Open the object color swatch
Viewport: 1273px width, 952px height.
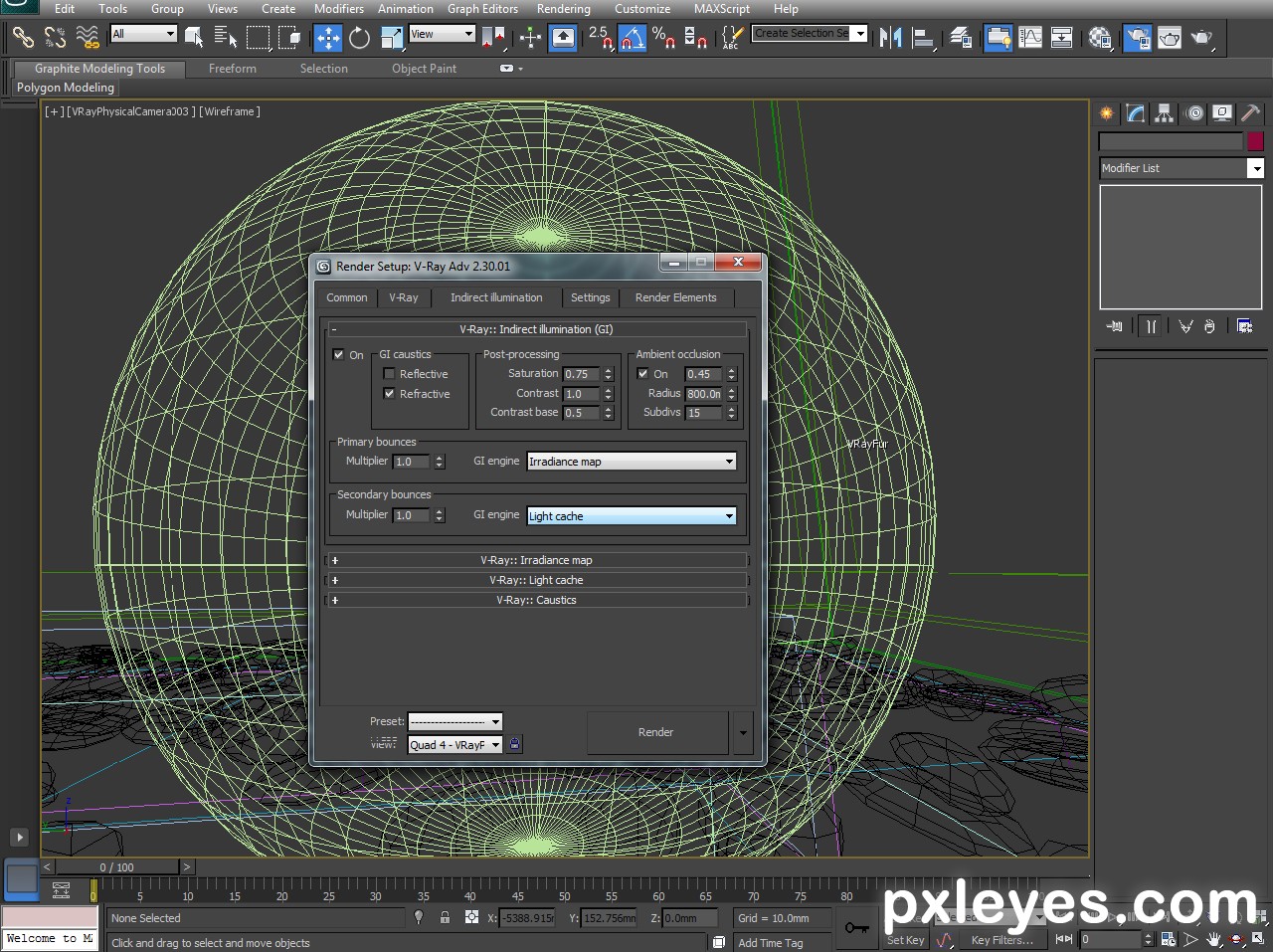(x=1255, y=141)
